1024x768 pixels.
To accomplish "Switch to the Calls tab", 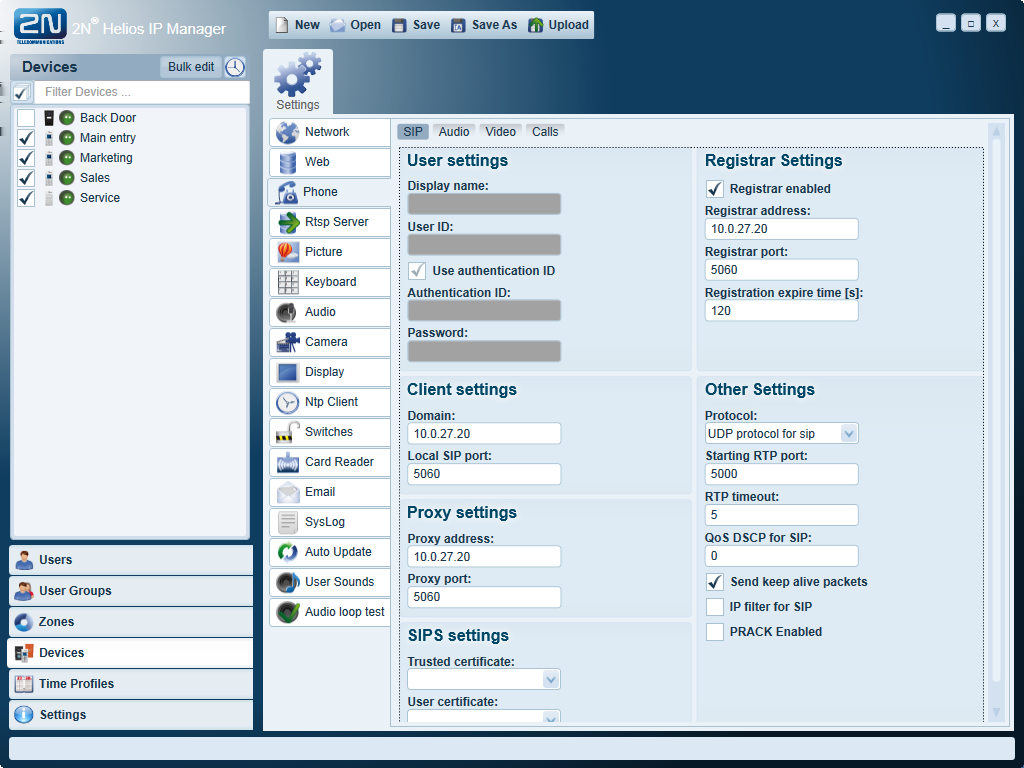I will pos(545,132).
